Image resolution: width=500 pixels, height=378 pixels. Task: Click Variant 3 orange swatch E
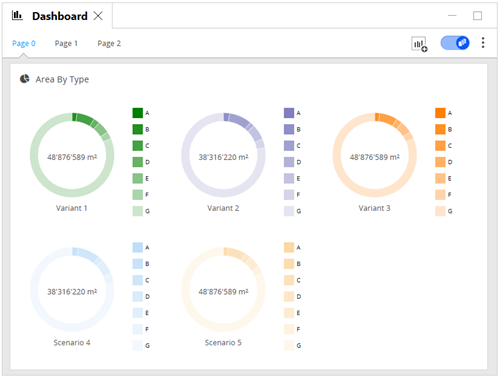point(440,178)
